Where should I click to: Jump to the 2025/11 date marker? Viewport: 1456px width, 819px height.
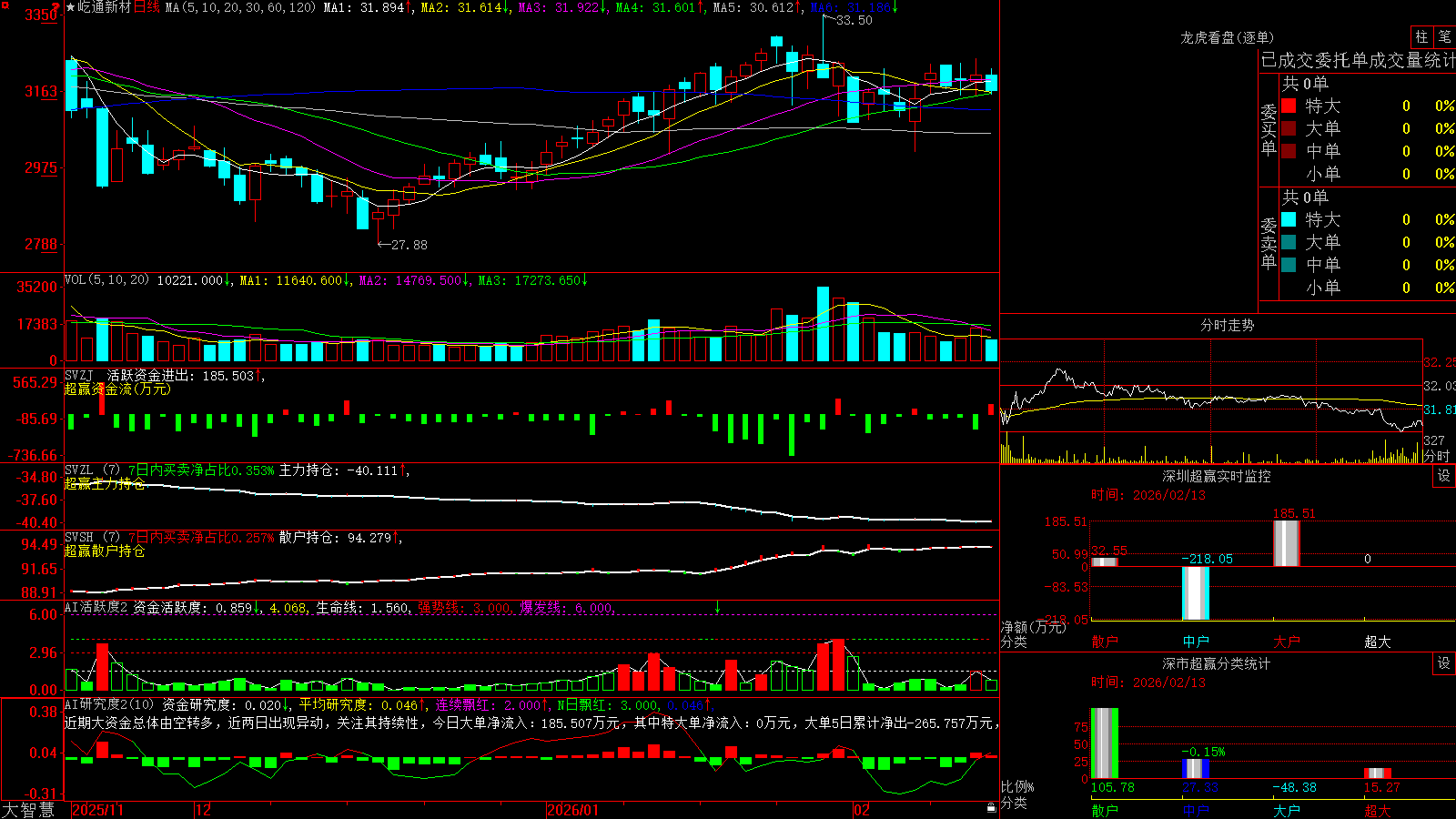pos(97,810)
